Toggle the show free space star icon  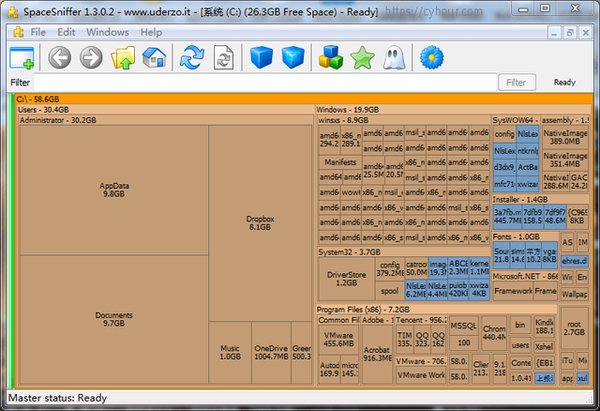pos(362,58)
